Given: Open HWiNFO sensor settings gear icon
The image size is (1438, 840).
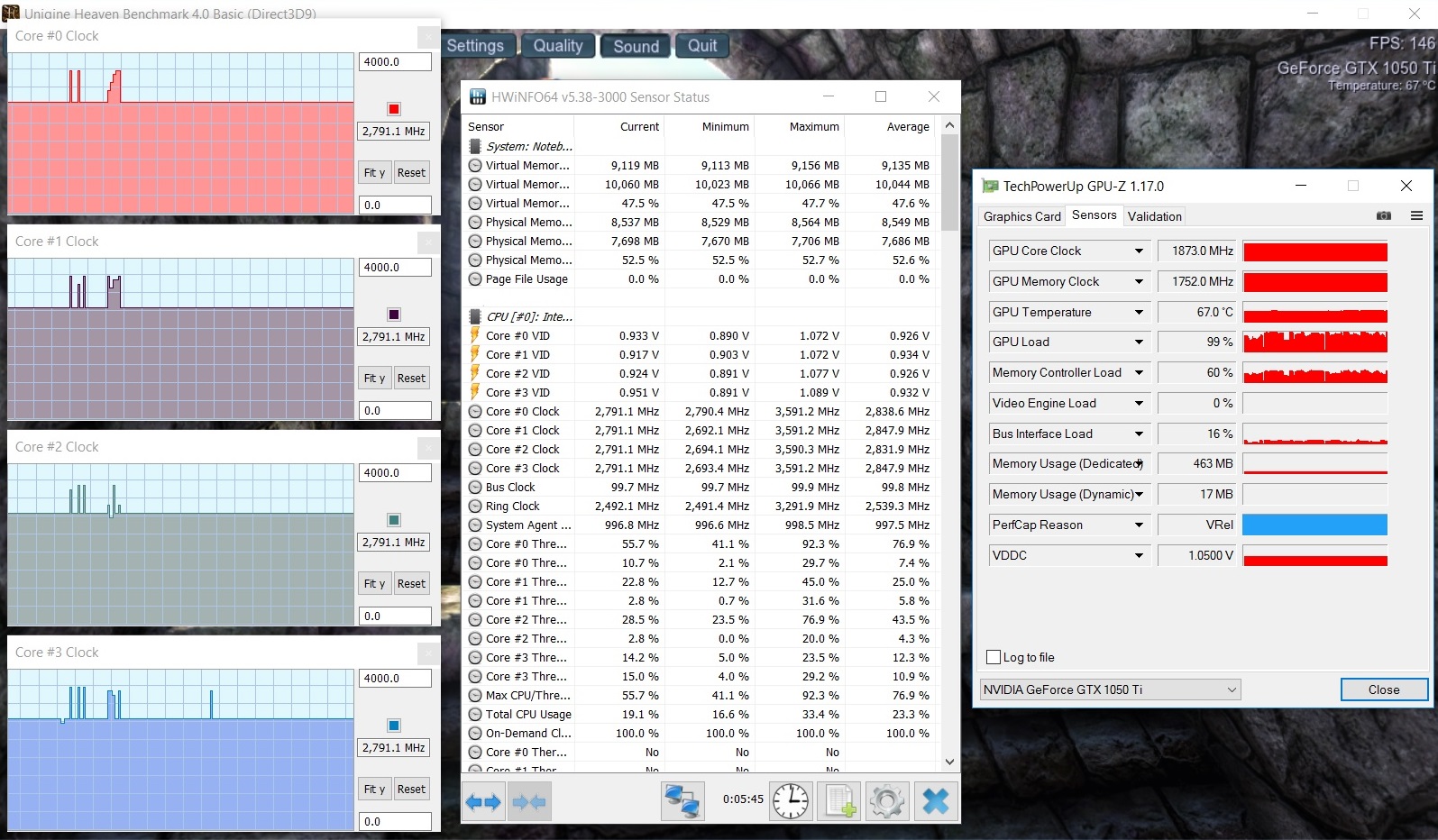Looking at the screenshot, I should (887, 801).
